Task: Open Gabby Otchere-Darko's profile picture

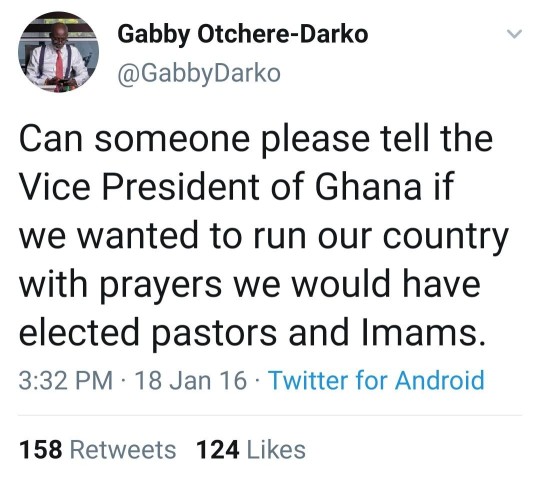Action: pos(59,52)
